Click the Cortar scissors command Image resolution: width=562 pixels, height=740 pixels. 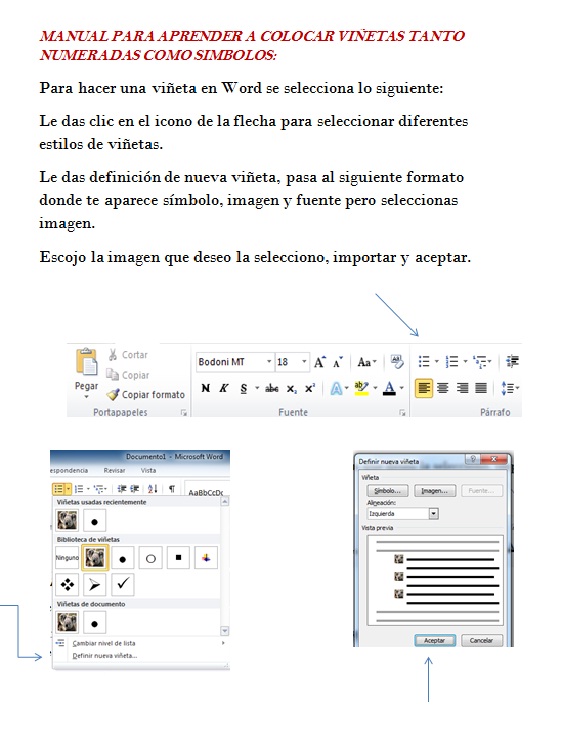coord(128,355)
